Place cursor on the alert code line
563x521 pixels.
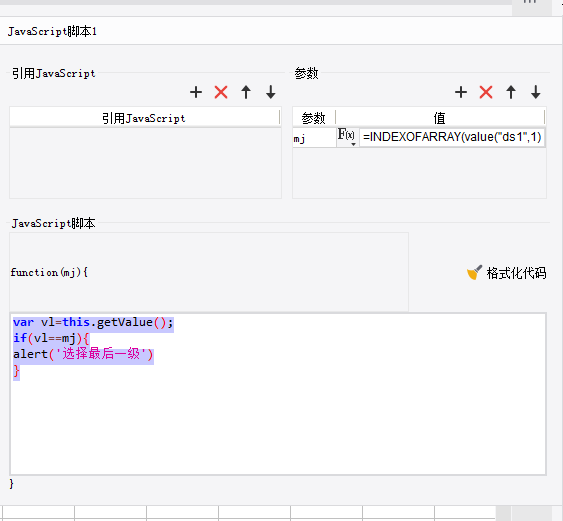(x=83, y=354)
